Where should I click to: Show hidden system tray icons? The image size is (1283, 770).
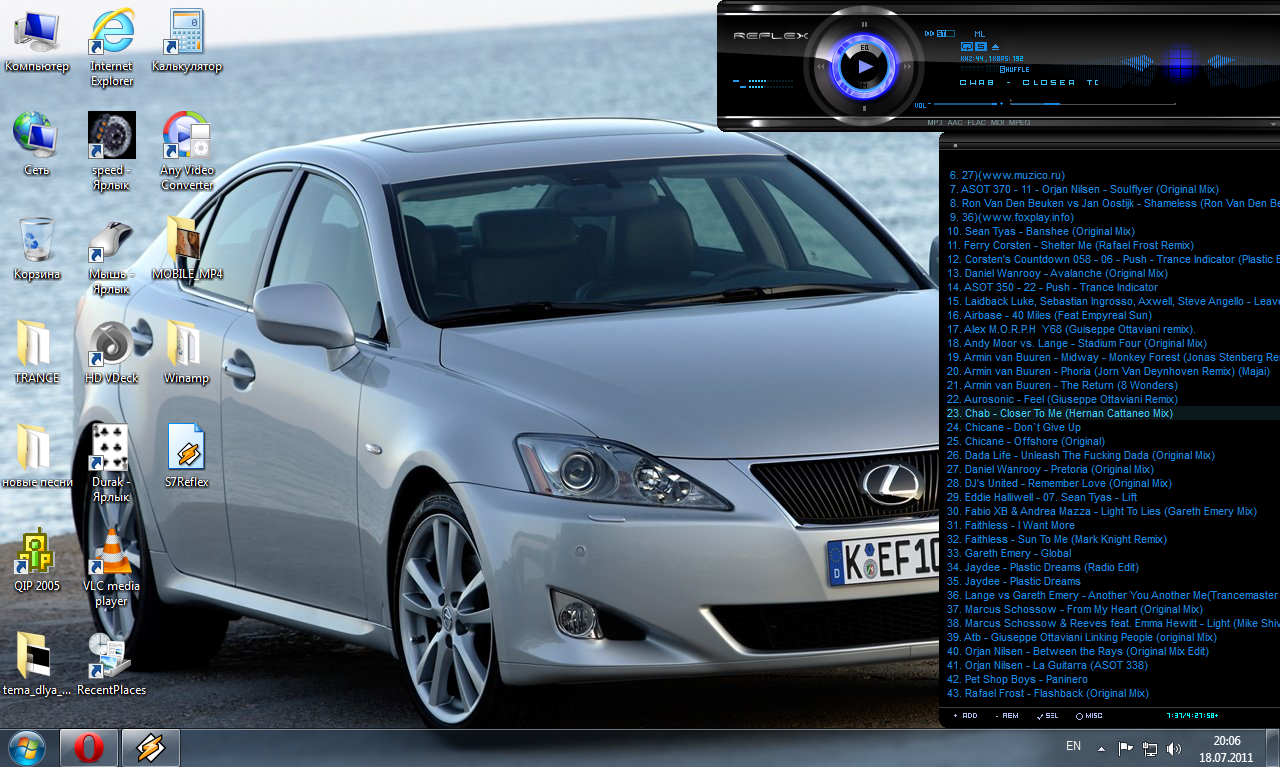[1101, 749]
